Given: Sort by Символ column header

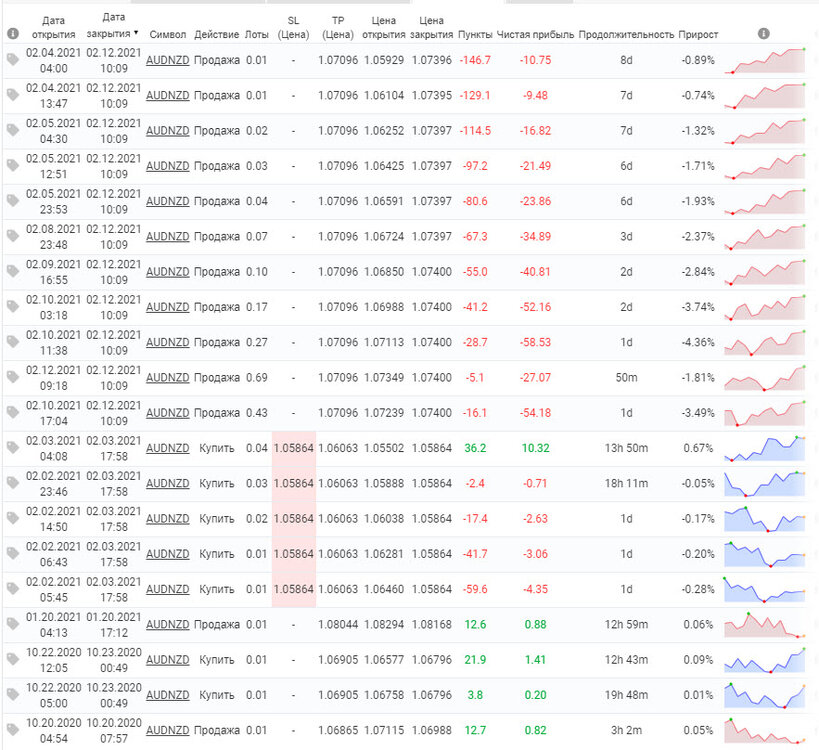Looking at the screenshot, I should click(168, 34).
